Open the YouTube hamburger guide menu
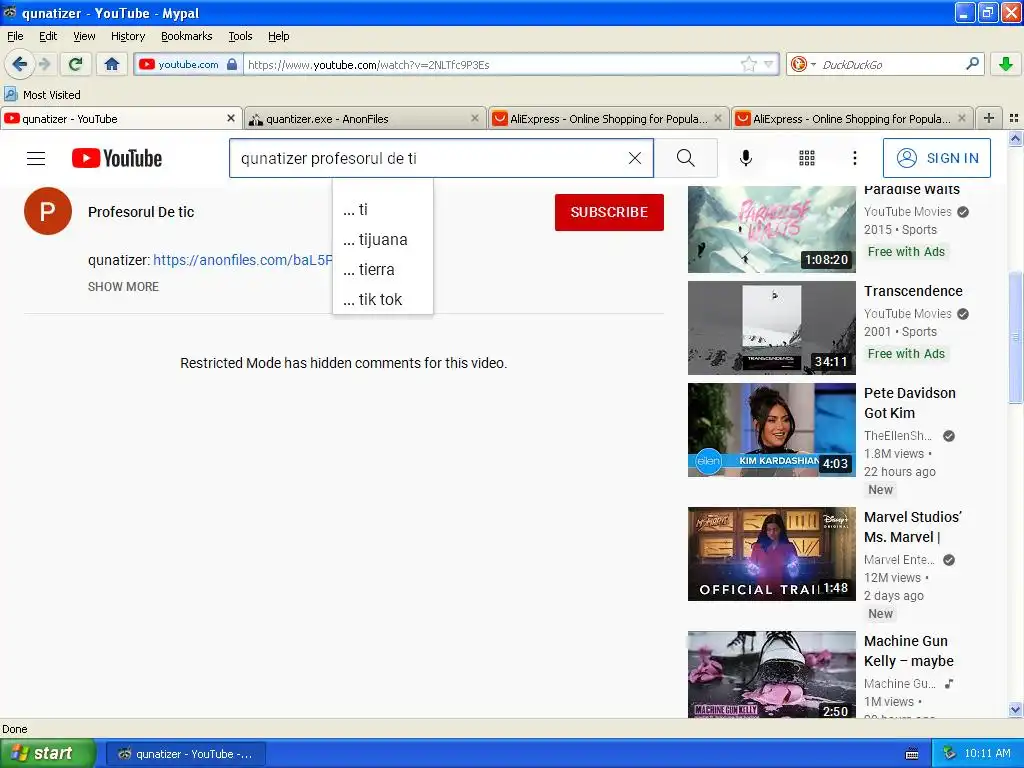The image size is (1024, 768). coord(36,158)
